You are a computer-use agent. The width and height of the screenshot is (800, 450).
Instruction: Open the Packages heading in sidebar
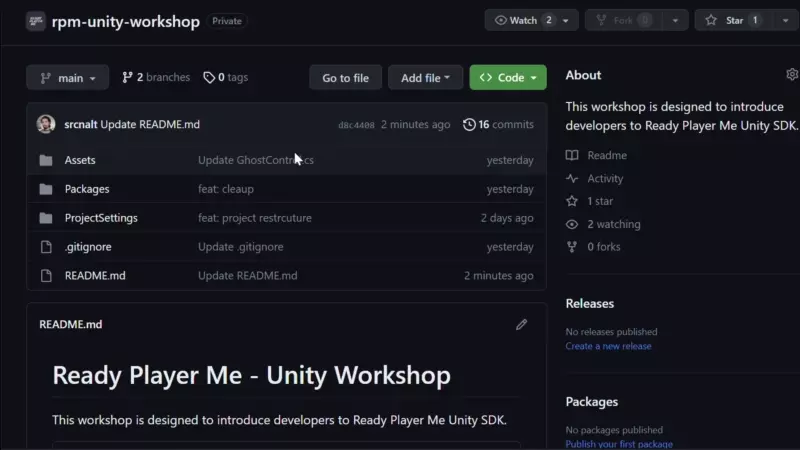tap(592, 402)
